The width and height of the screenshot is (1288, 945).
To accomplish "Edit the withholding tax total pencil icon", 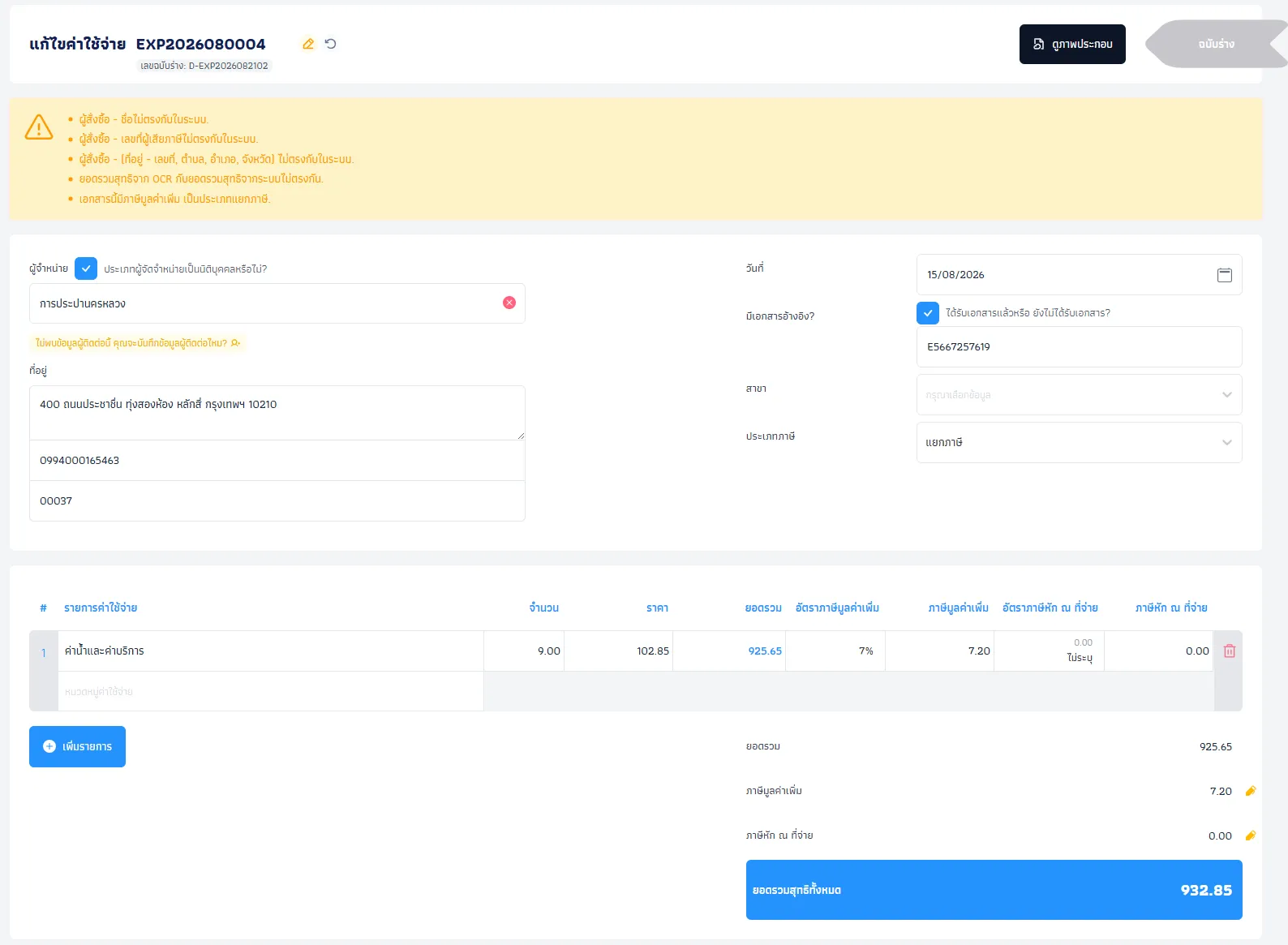I will pos(1251,835).
